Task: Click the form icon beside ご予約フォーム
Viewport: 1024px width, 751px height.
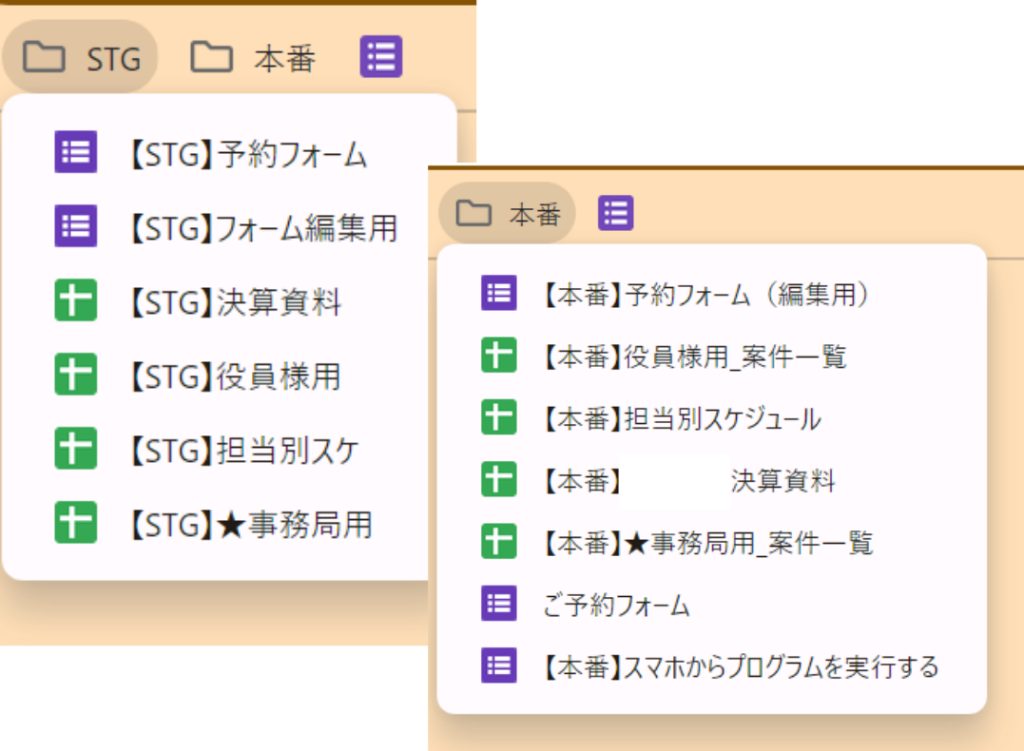Action: (498, 604)
